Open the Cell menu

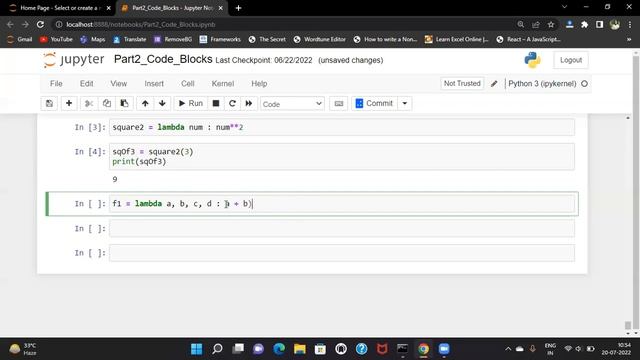pyautogui.click(x=188, y=84)
